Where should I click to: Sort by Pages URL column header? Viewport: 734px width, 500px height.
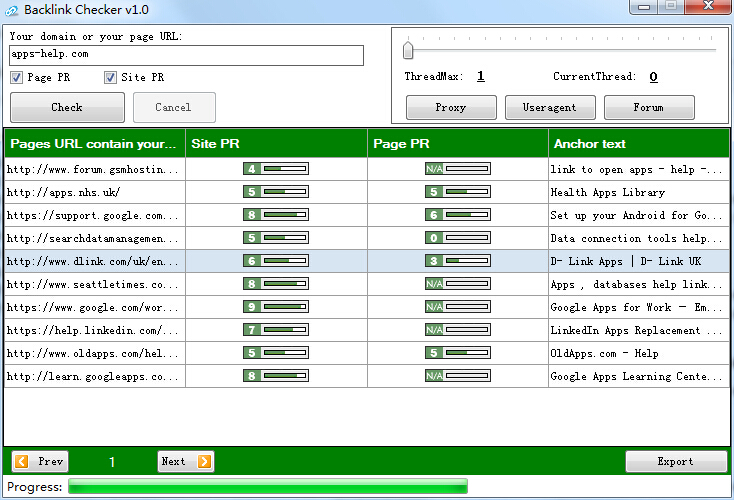[95, 143]
